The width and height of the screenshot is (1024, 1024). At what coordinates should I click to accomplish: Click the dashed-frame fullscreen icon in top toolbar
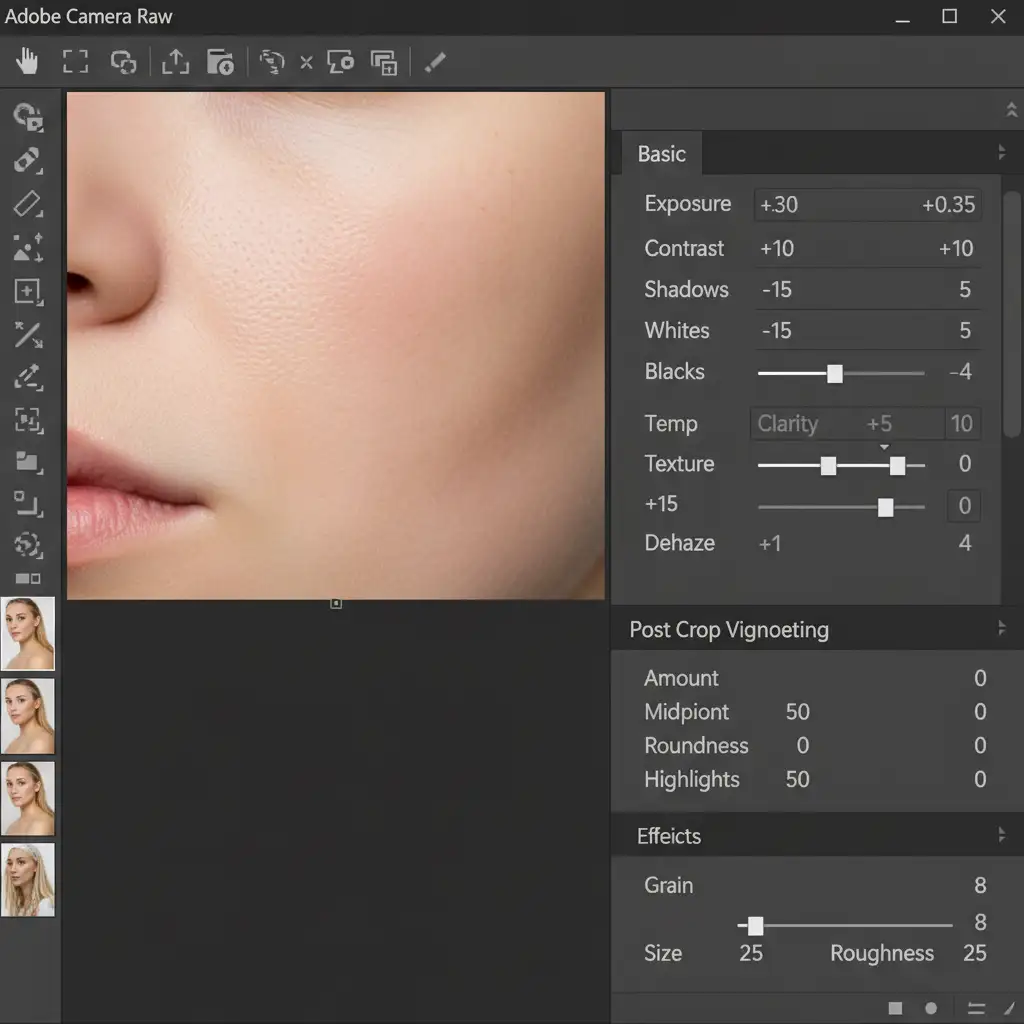point(76,62)
